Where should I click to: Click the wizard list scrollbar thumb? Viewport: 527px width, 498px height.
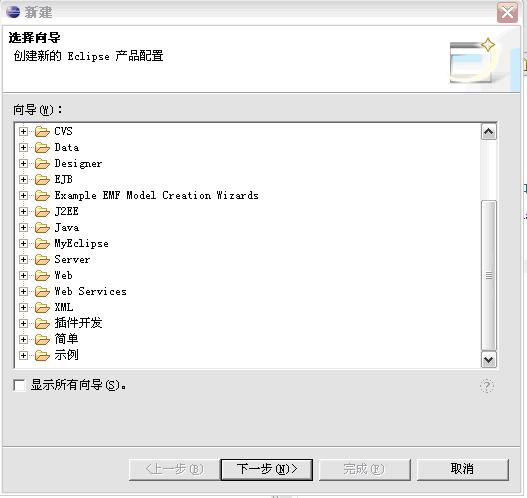coord(489,276)
